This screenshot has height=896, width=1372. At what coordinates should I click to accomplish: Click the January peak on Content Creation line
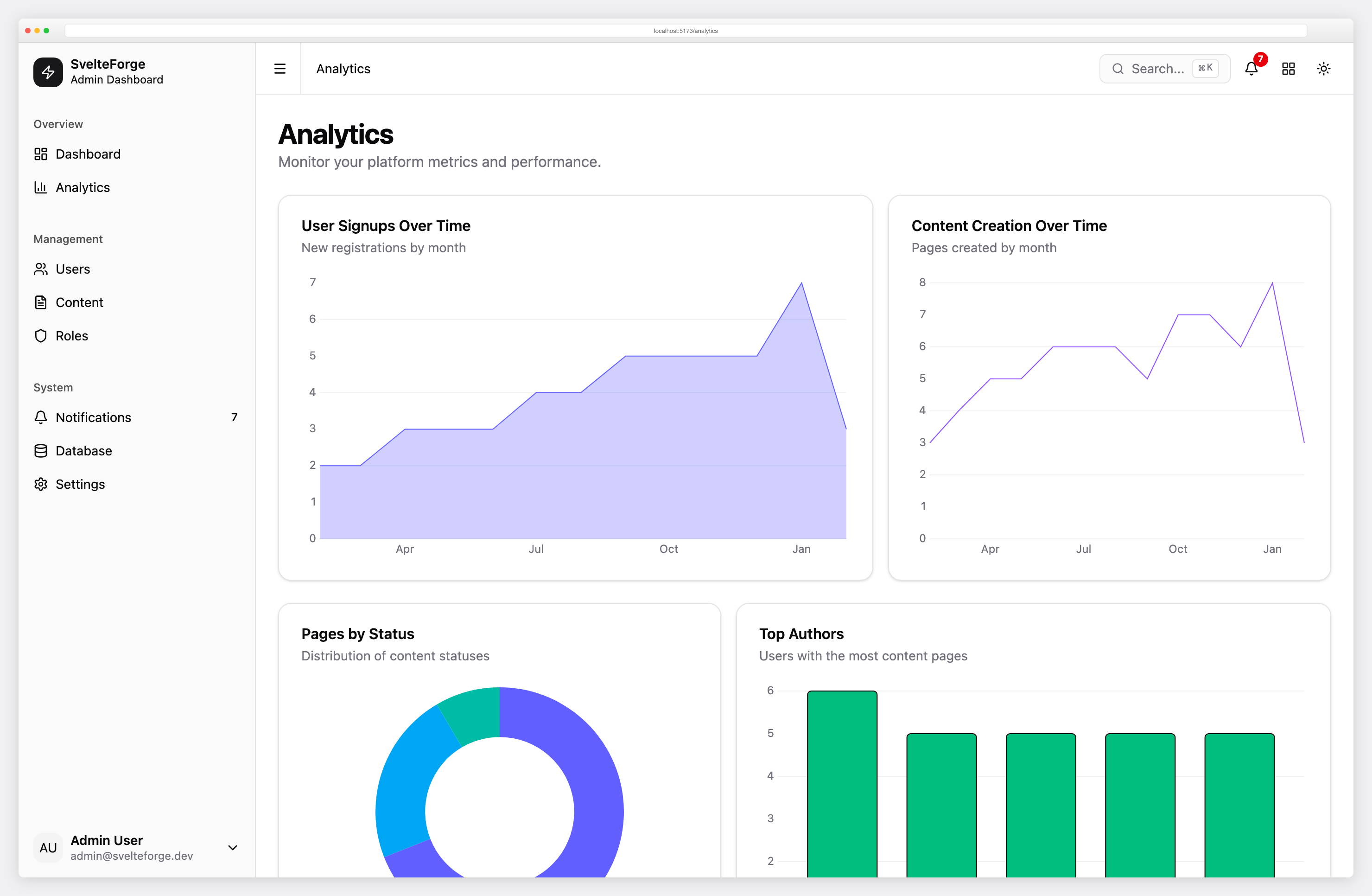(1272, 283)
